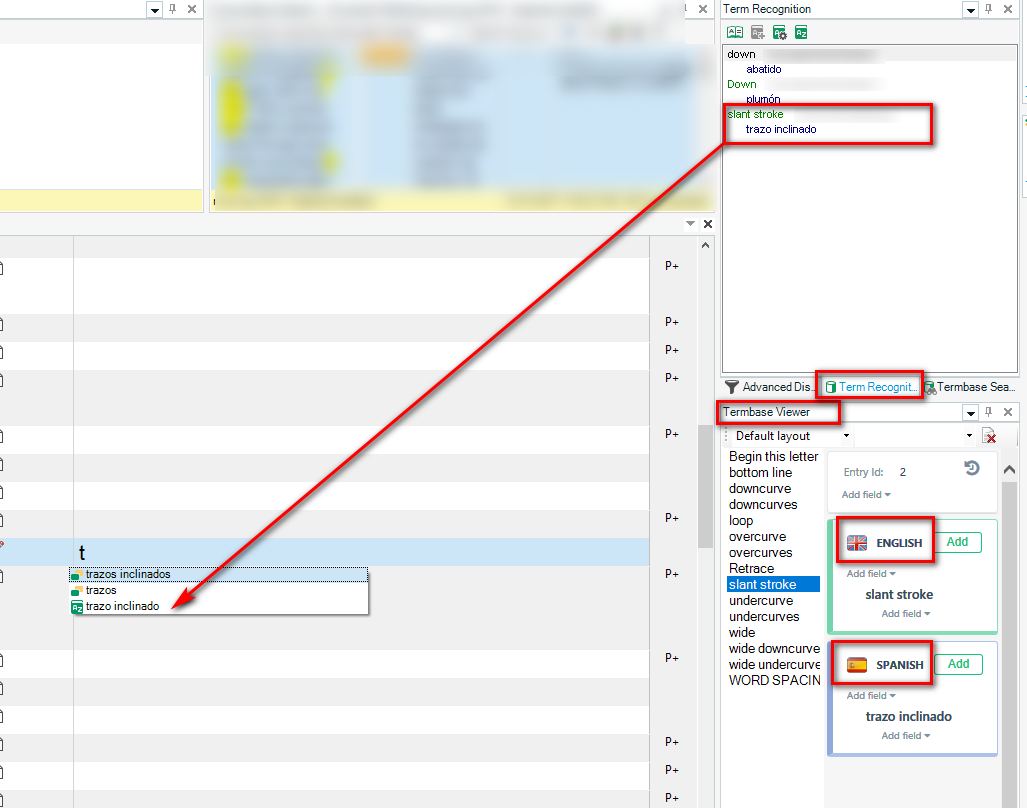Select 'undercurve' in termbase list
1027x808 pixels.
[761, 600]
